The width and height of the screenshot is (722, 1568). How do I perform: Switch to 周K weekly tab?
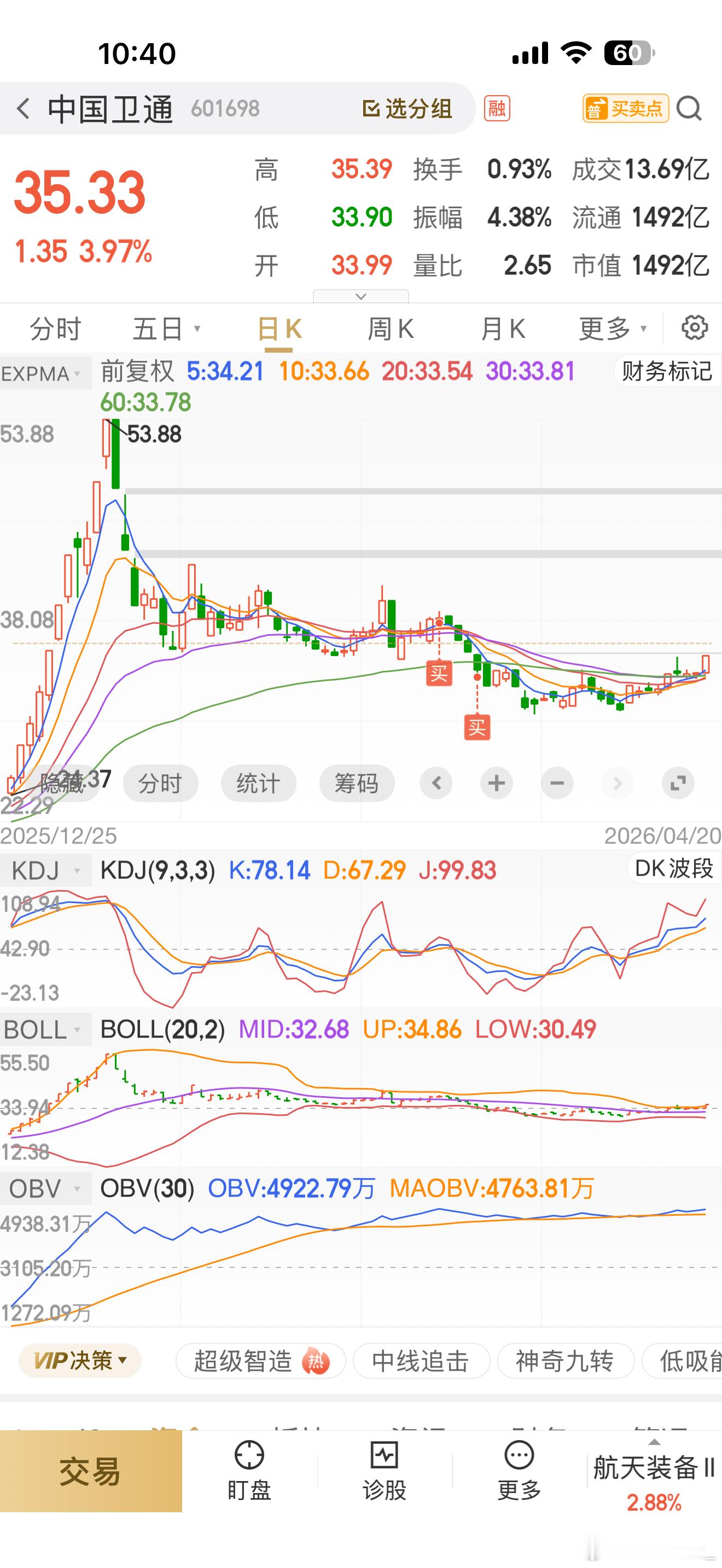(x=390, y=329)
